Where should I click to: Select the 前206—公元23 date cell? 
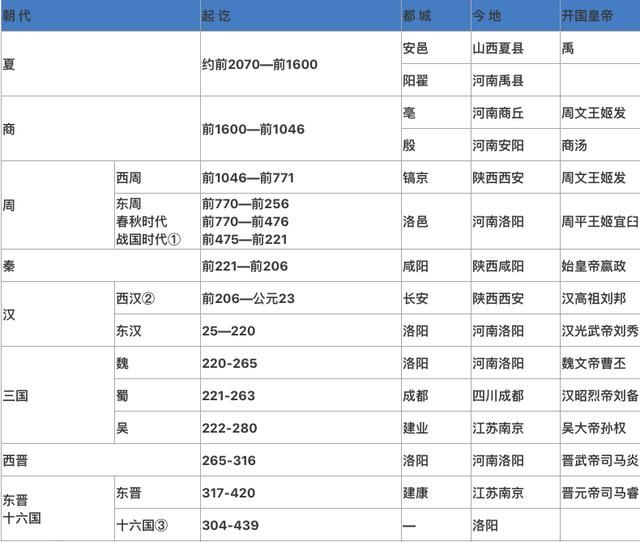[301, 298]
